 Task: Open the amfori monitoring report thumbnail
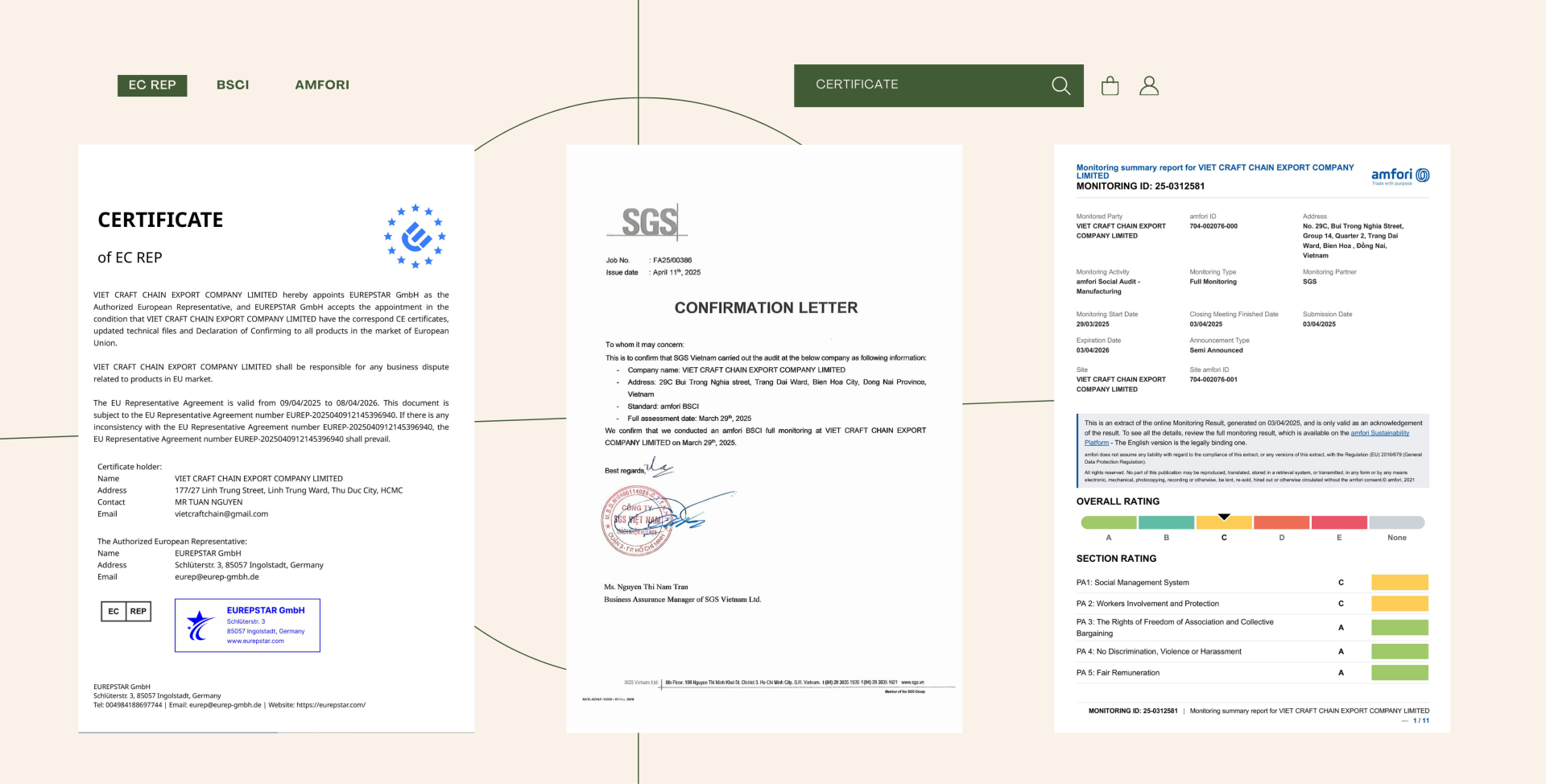pos(1252,439)
